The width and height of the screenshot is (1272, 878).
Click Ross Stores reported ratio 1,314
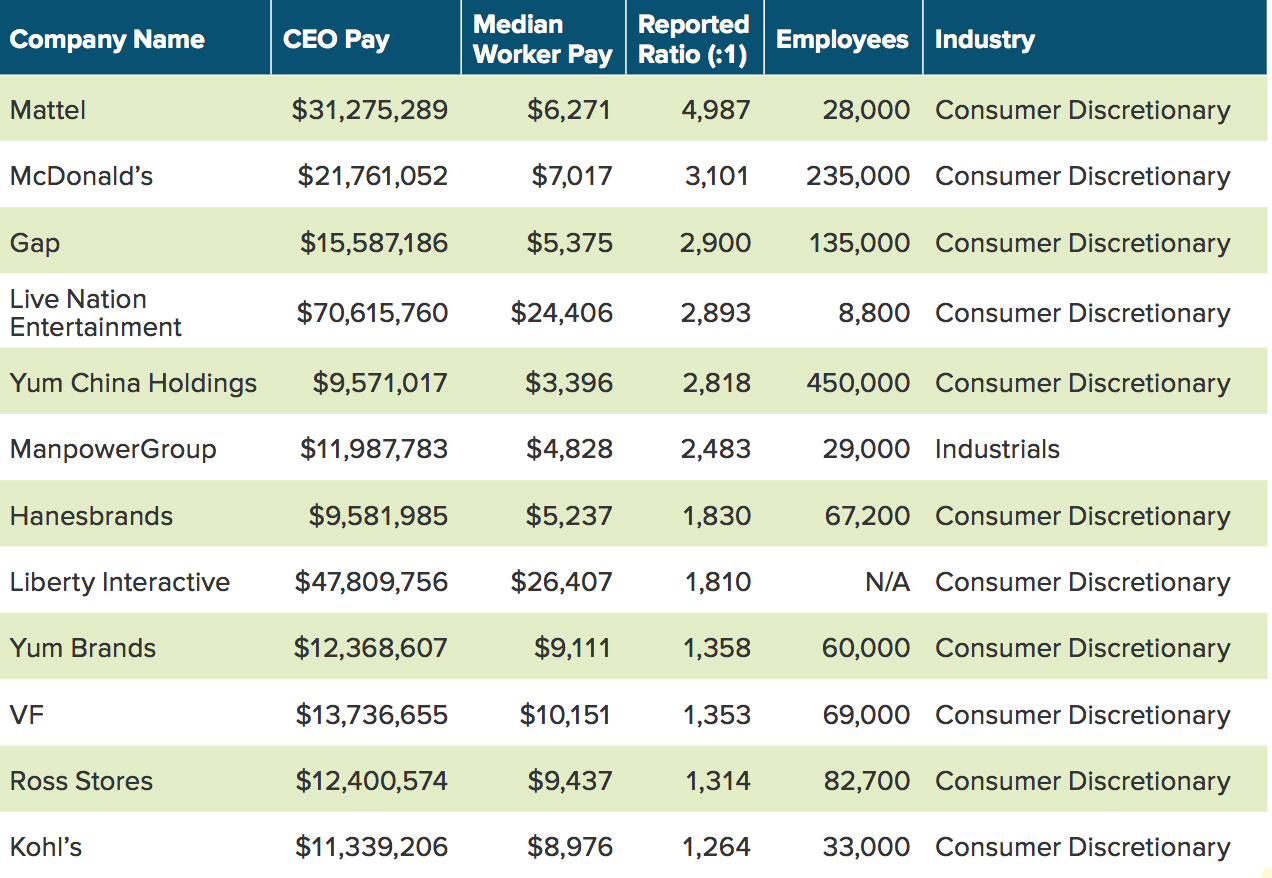pos(717,781)
